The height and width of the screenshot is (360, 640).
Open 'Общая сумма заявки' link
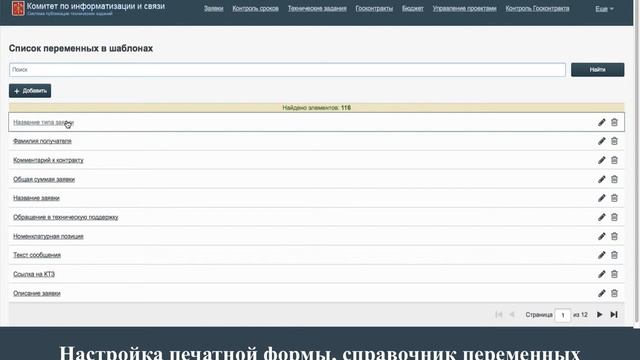[x=44, y=179]
